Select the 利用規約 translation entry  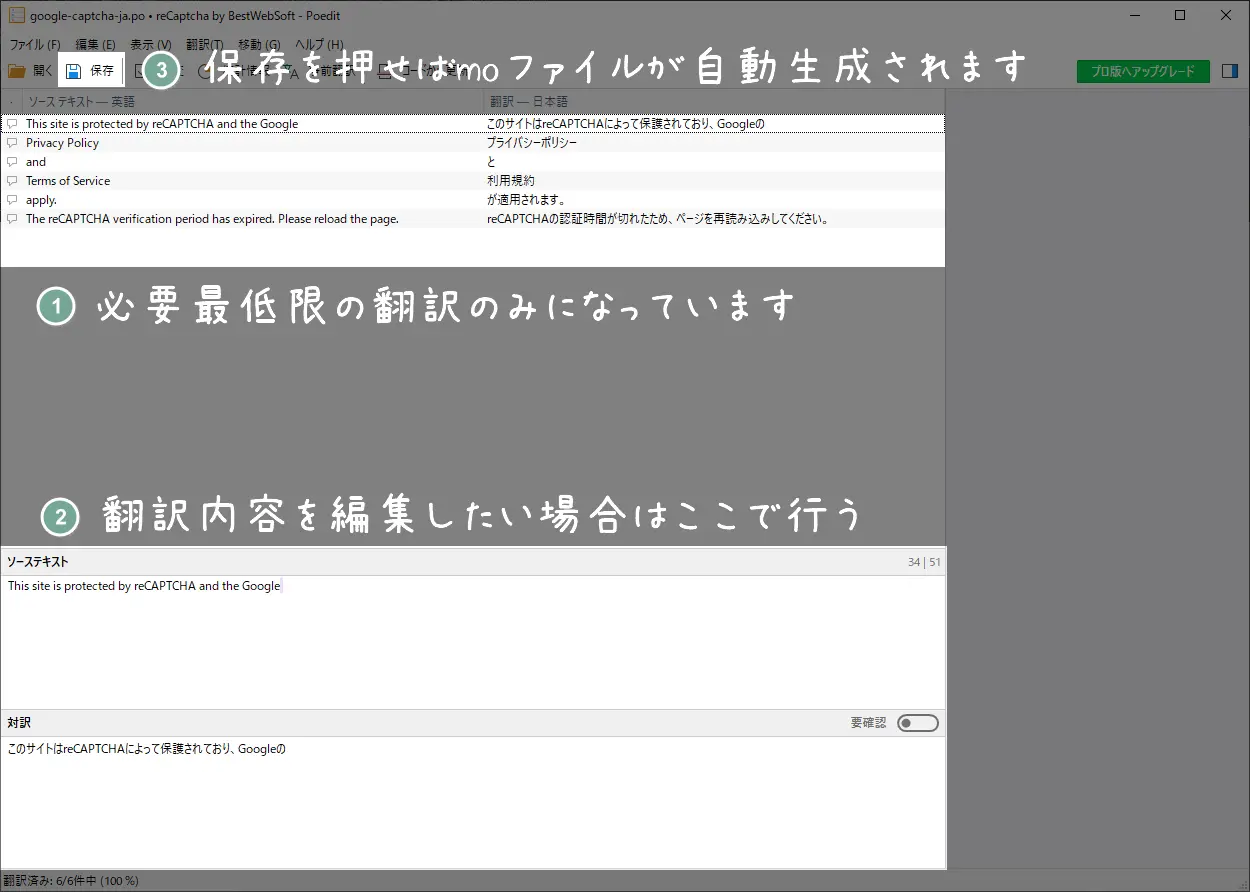coord(511,181)
